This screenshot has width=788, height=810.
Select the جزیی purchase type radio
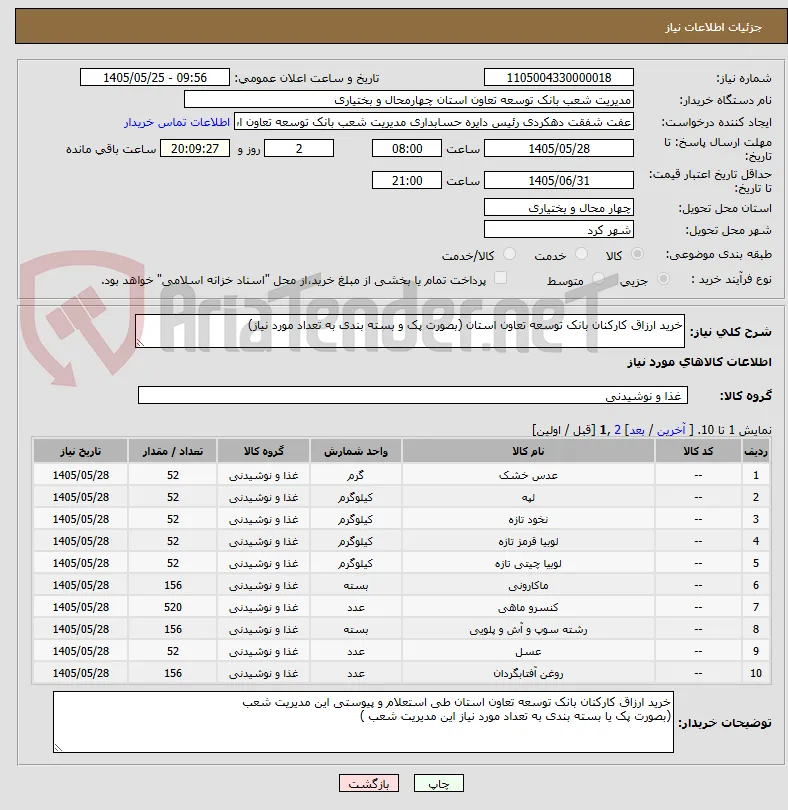pos(663,279)
